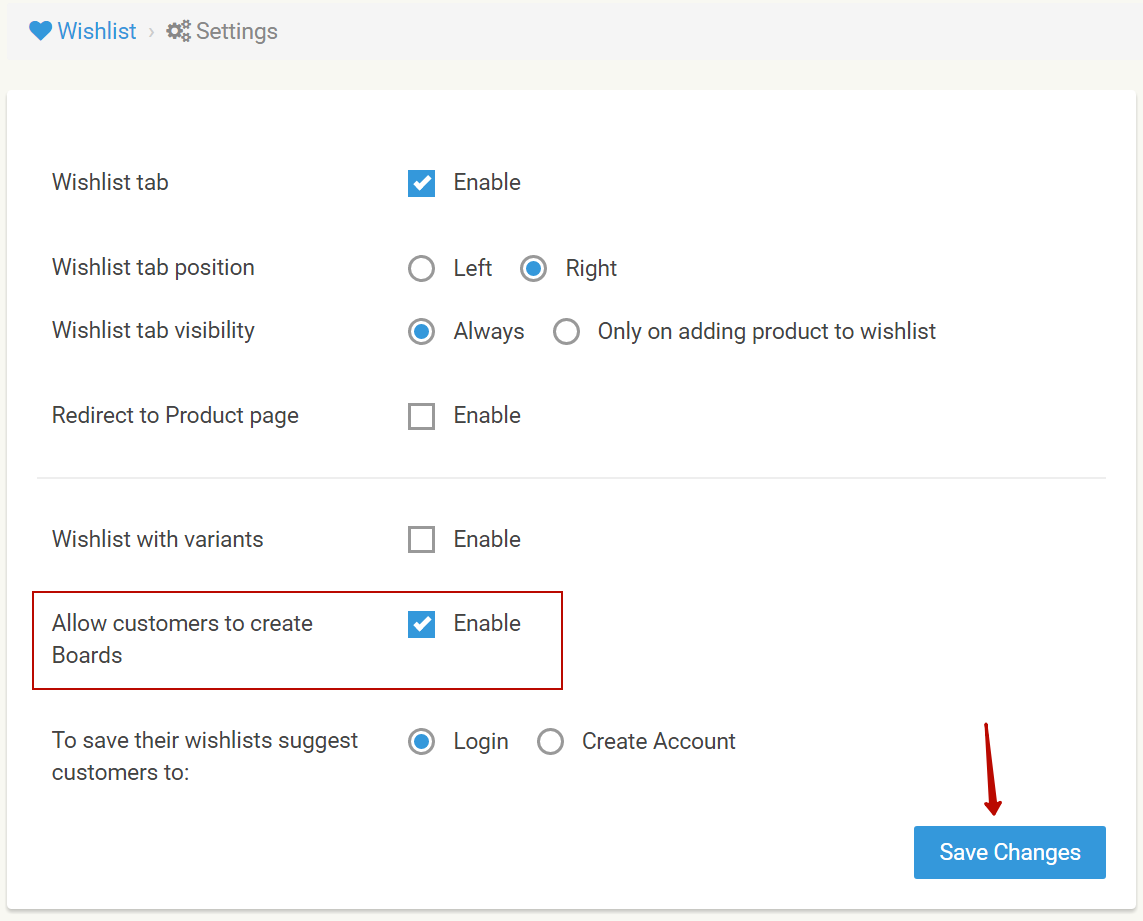
Task: Choose Always for Wishlist tab visibility
Action: [421, 331]
